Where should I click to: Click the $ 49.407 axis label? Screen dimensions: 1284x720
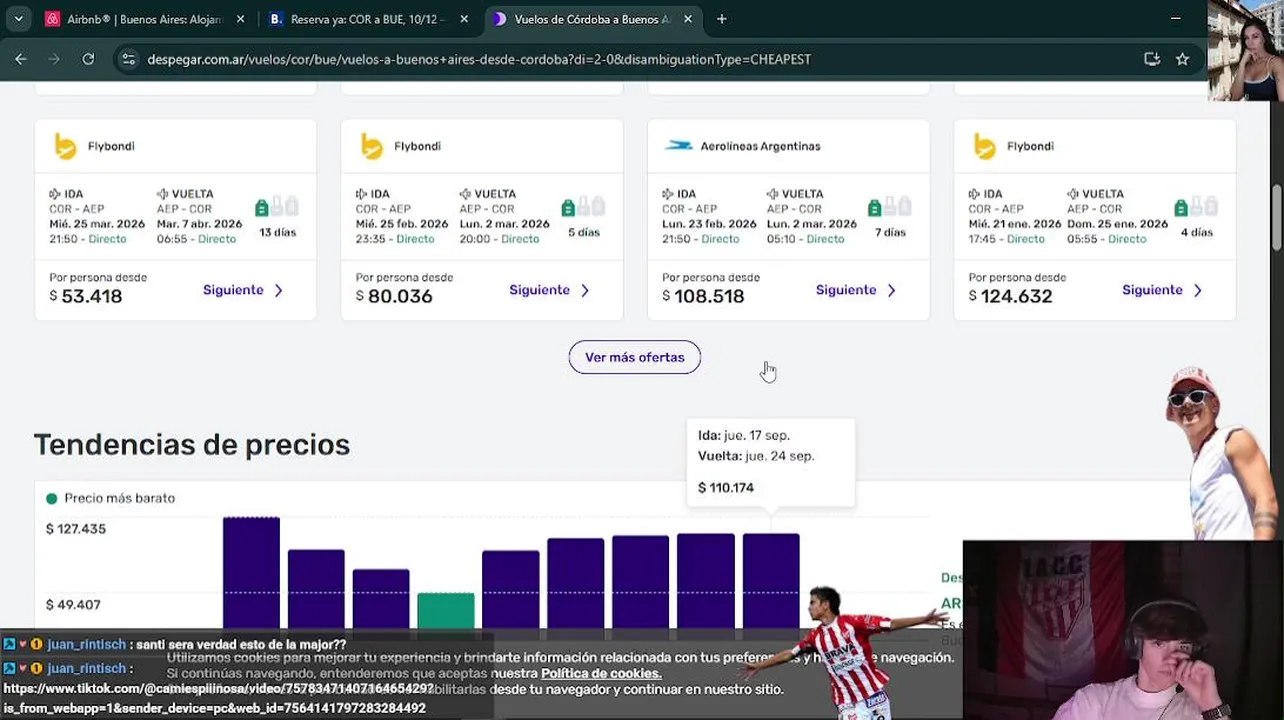point(73,605)
